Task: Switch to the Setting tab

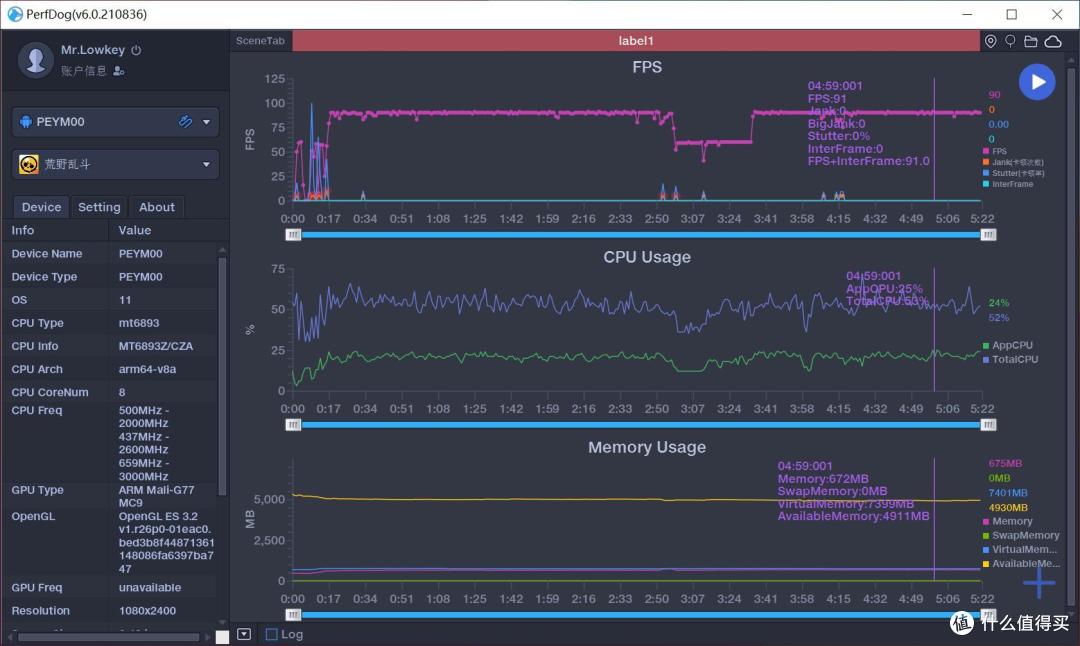Action: pyautogui.click(x=98, y=207)
